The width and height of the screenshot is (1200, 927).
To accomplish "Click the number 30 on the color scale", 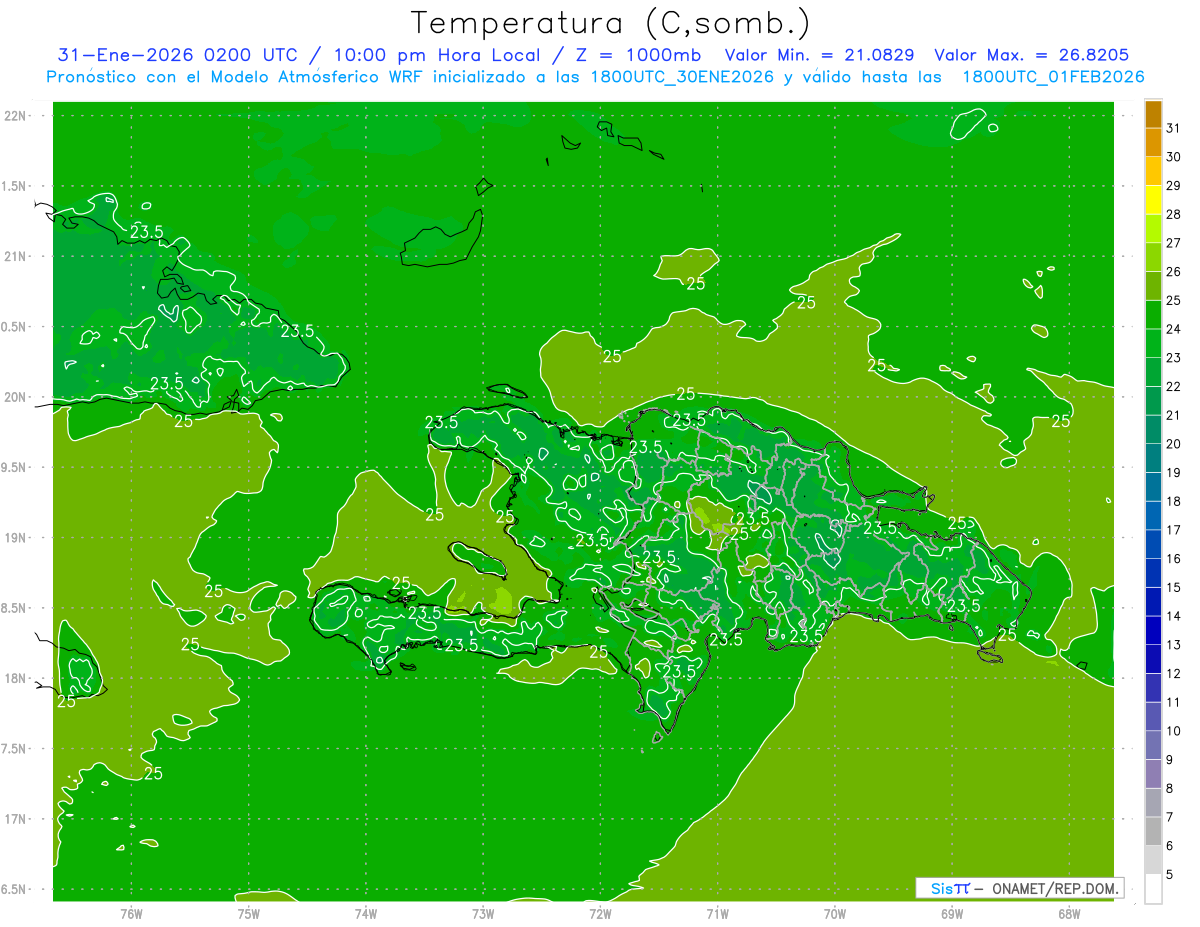I will pos(1174,157).
